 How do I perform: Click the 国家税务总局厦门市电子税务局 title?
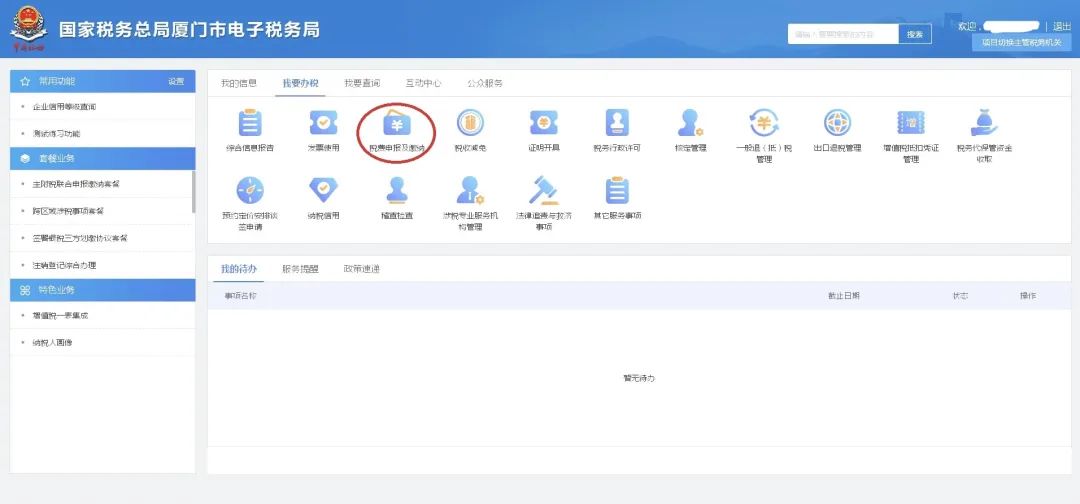tap(189, 30)
